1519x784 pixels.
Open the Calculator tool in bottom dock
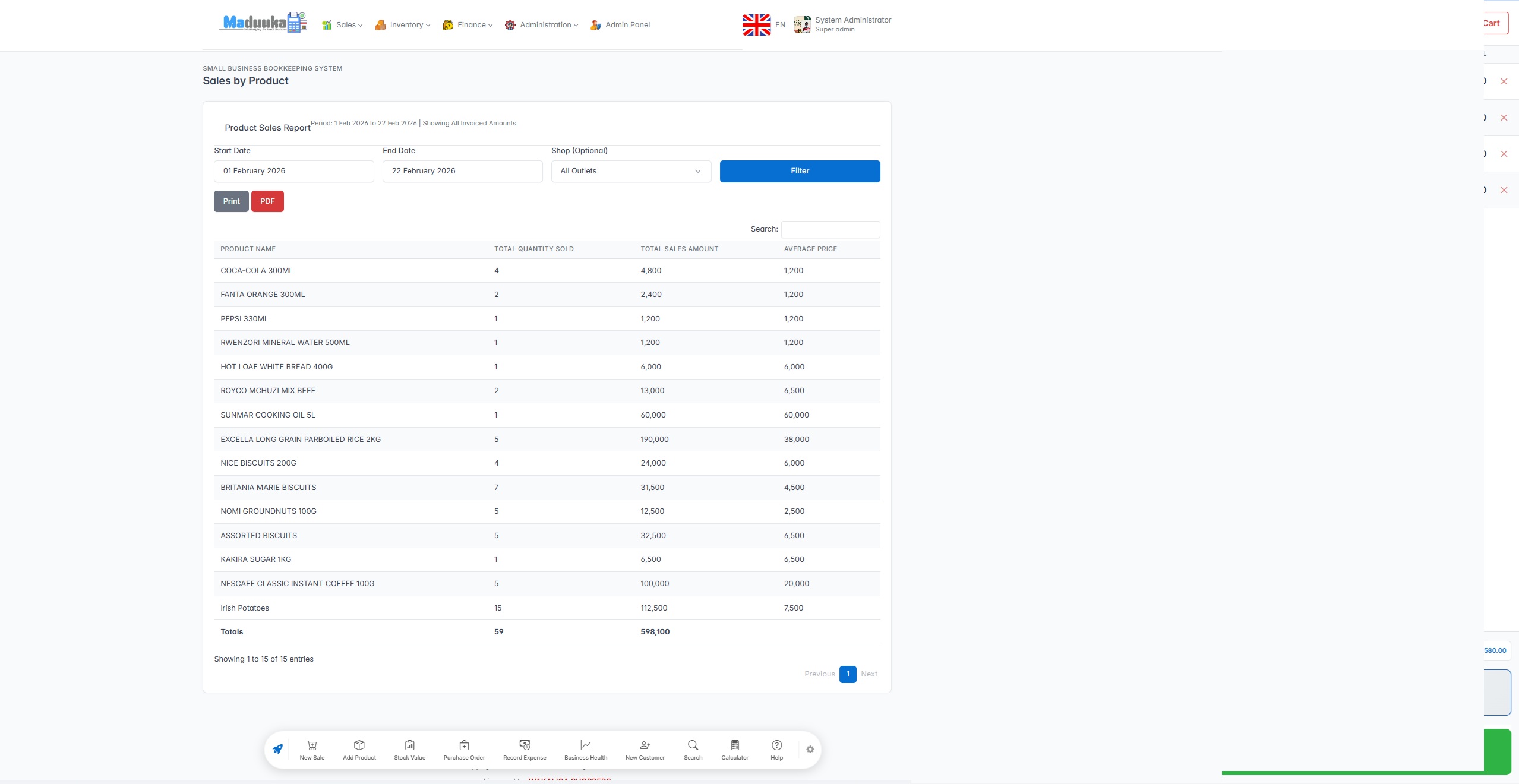point(734,749)
